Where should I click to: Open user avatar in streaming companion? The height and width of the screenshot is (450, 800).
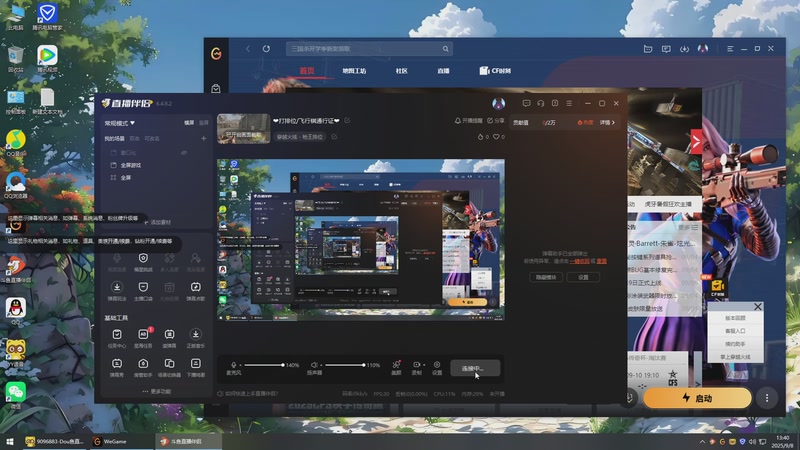(x=498, y=104)
